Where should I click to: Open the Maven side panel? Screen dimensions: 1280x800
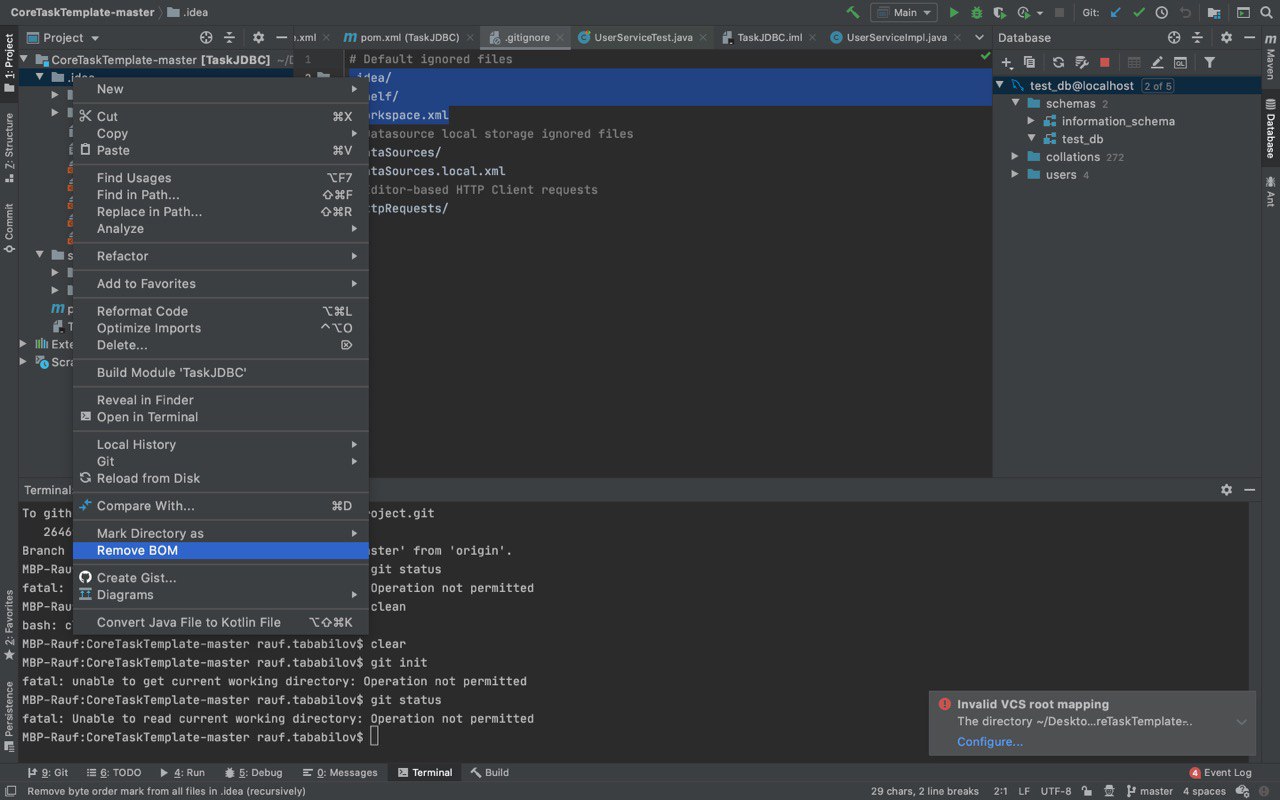[x=1270, y=58]
